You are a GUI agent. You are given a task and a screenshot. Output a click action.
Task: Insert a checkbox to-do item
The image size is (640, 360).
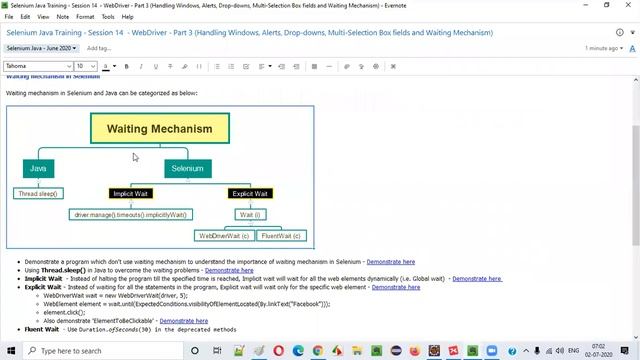pyautogui.click(x=246, y=66)
